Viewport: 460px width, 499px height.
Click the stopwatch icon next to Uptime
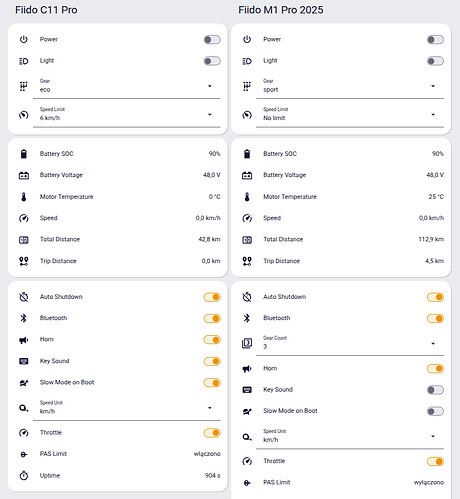pyautogui.click(x=24, y=475)
